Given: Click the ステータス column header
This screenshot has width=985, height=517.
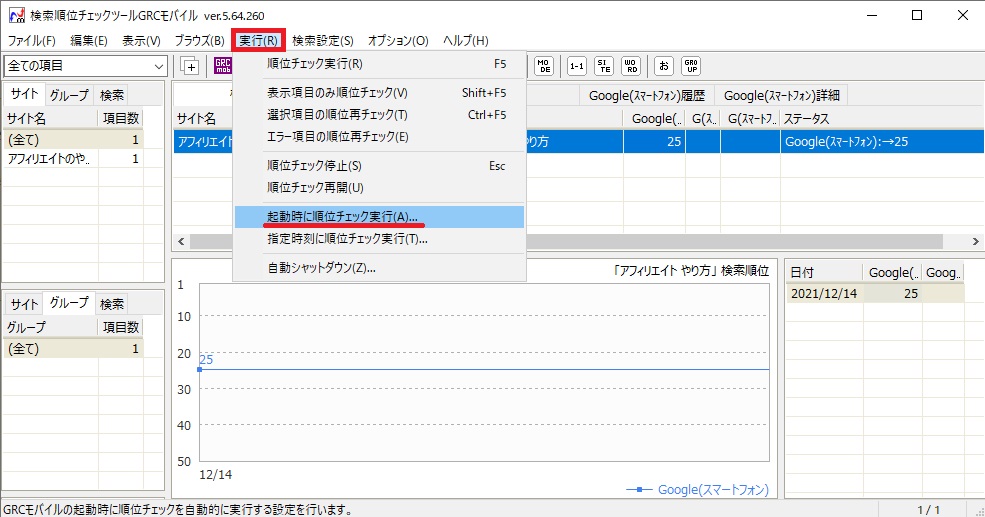Looking at the screenshot, I should tap(882, 118).
